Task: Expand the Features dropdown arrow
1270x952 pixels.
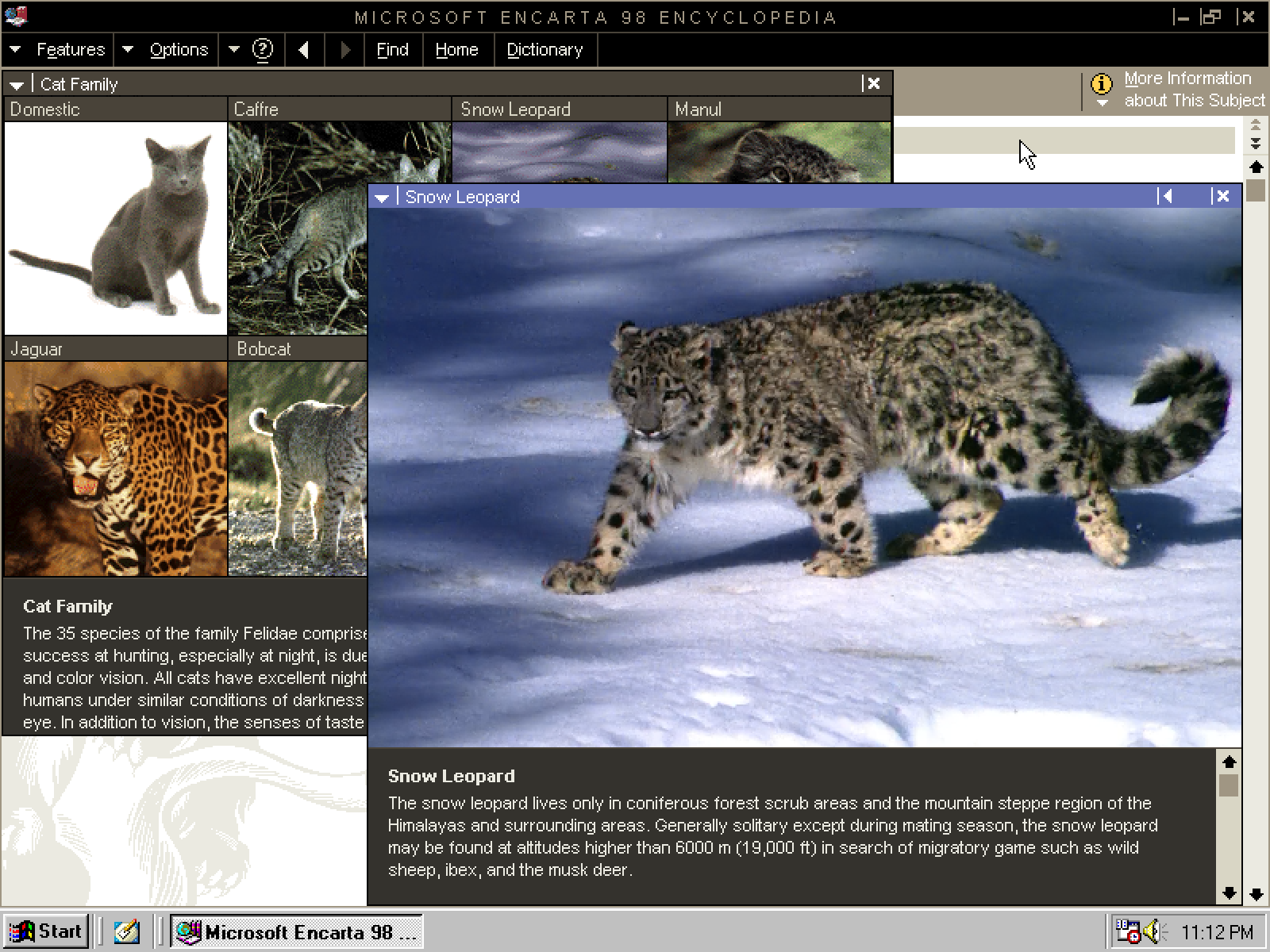Action: [15, 49]
